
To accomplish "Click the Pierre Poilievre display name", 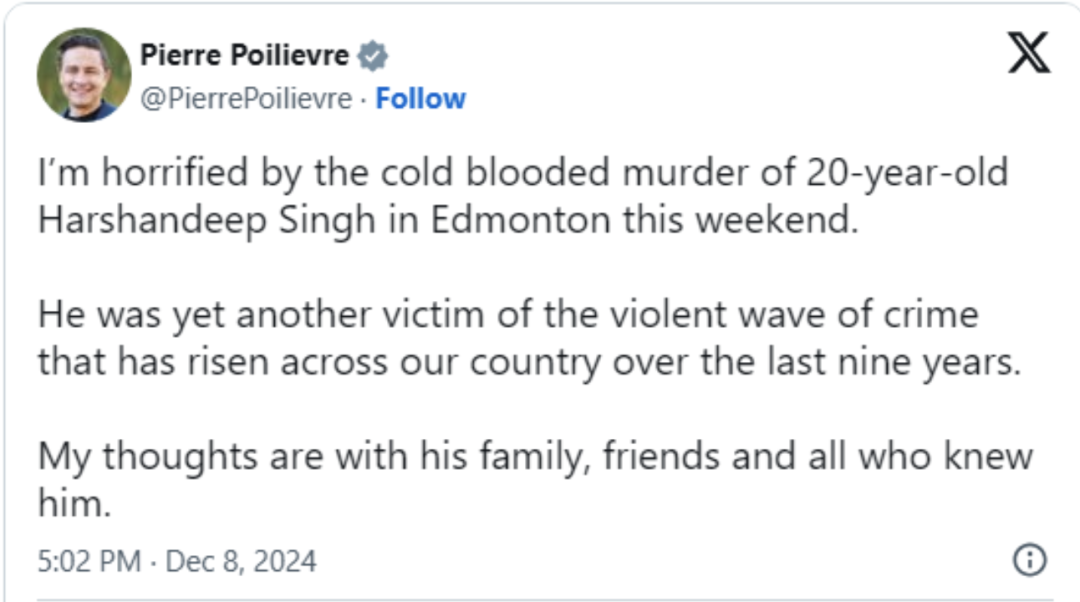I will click(x=244, y=56).
